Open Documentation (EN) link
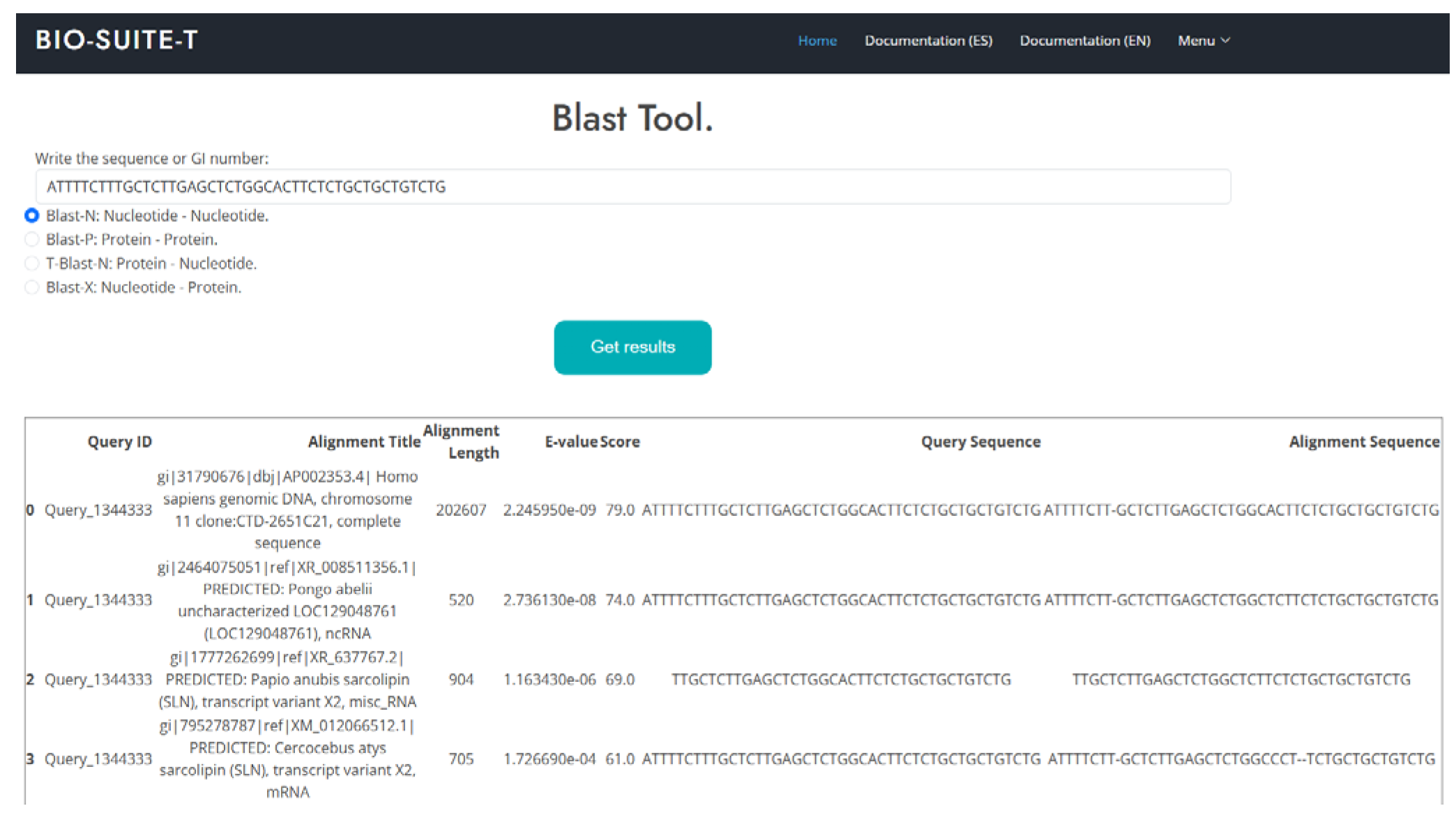Viewport: 1456px width, 829px height. (1085, 40)
